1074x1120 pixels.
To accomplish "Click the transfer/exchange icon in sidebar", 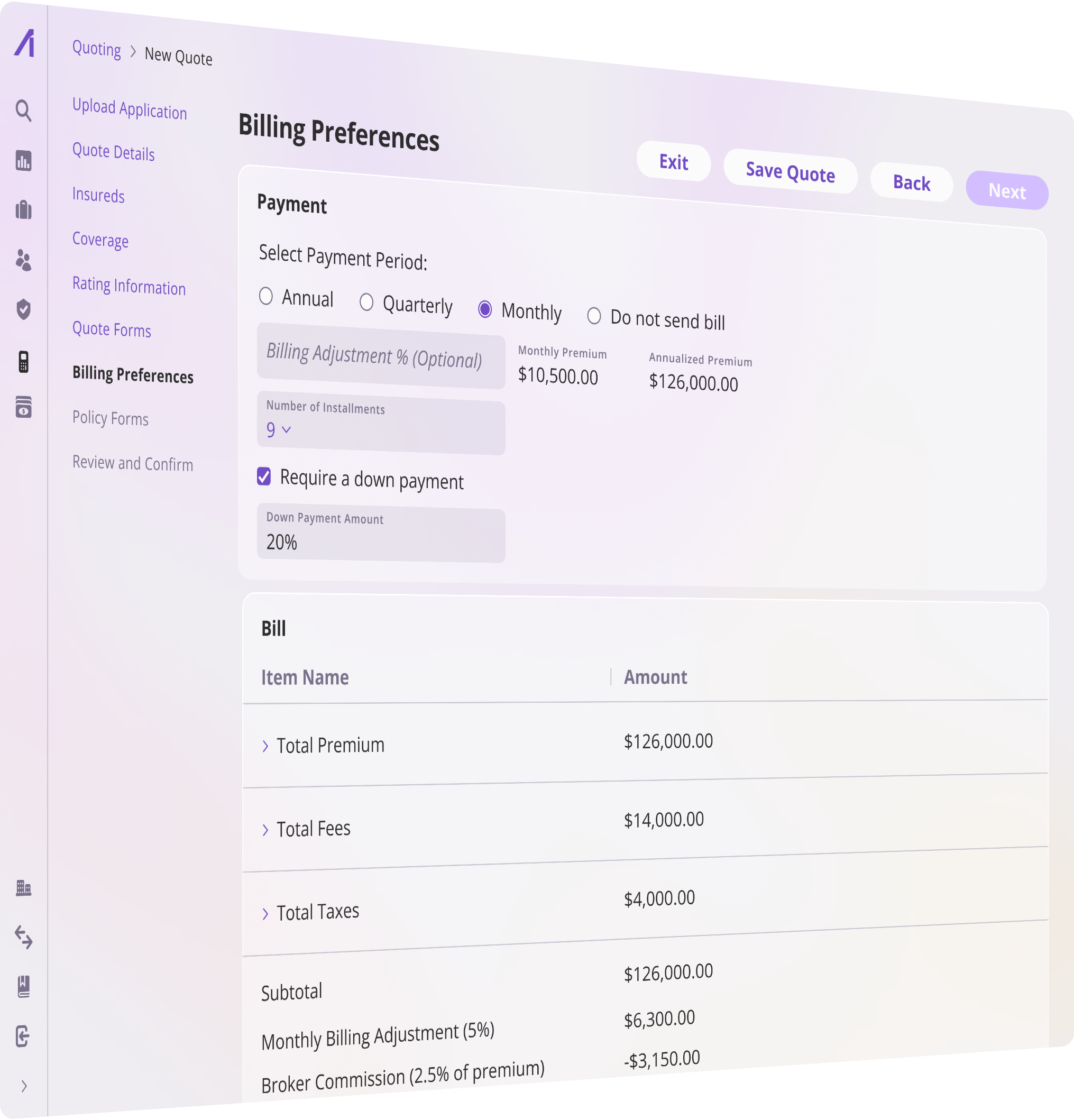I will click(27, 937).
